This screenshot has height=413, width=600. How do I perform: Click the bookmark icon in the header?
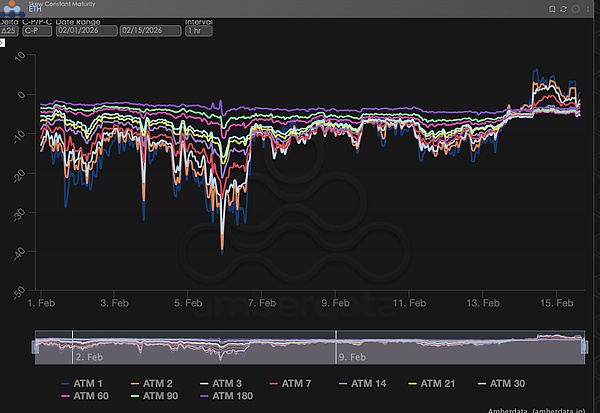552,8
